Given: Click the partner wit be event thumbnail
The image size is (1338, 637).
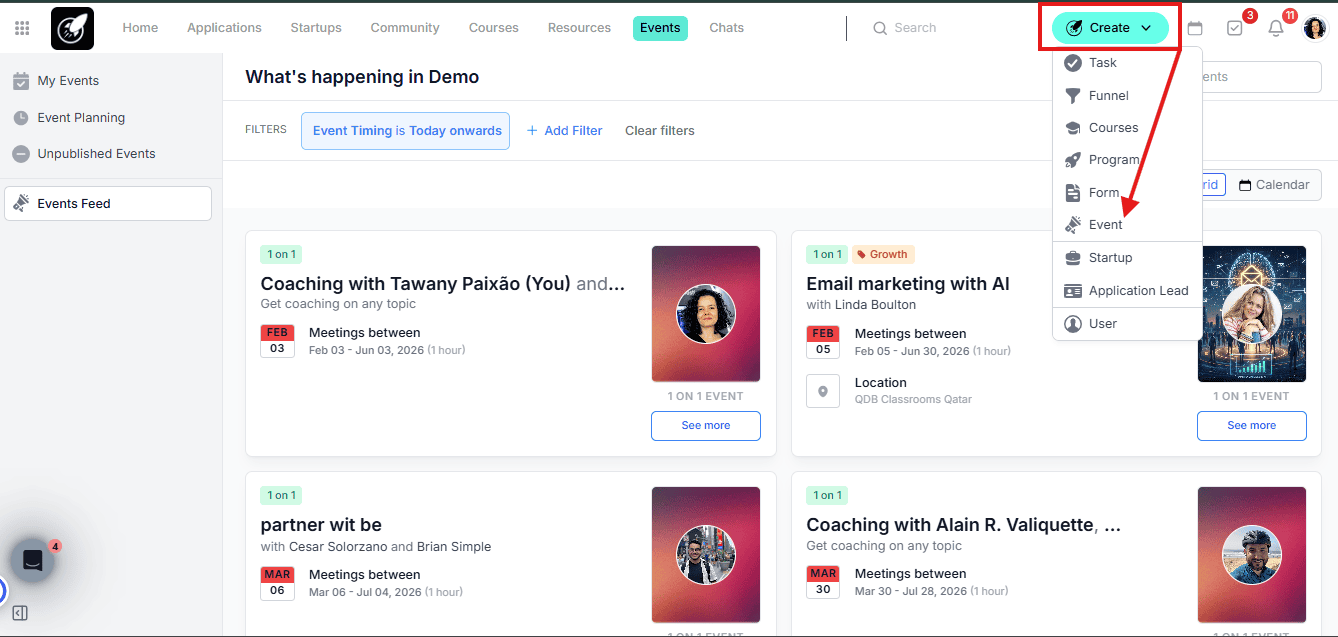Looking at the screenshot, I should coord(706,555).
